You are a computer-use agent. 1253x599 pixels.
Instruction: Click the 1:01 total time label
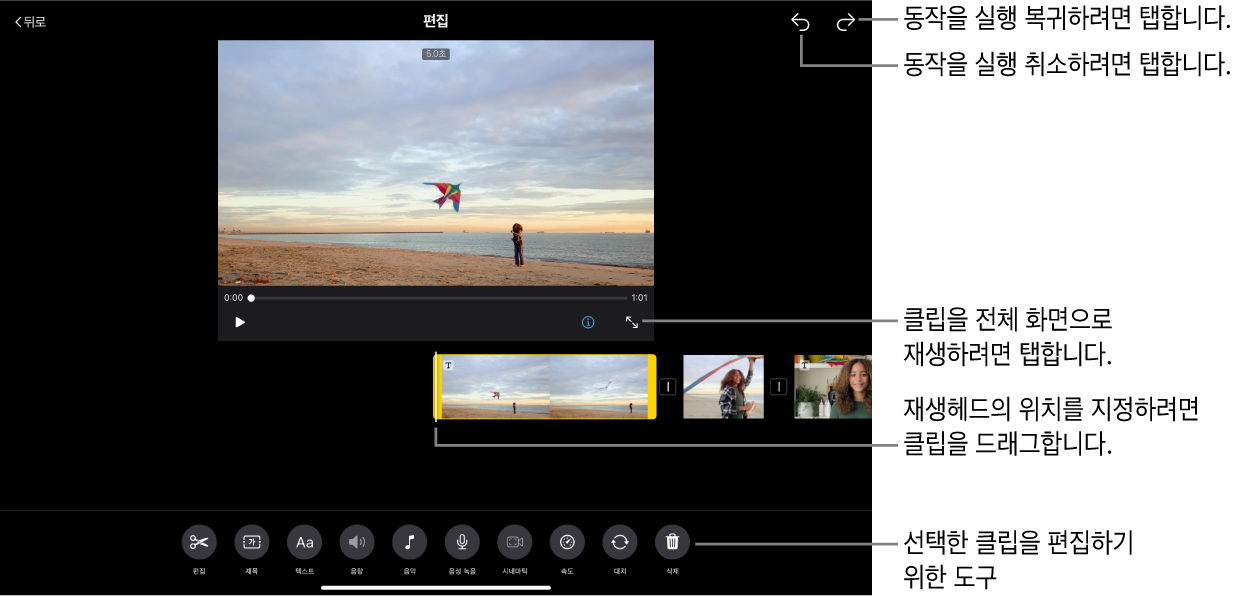639,298
